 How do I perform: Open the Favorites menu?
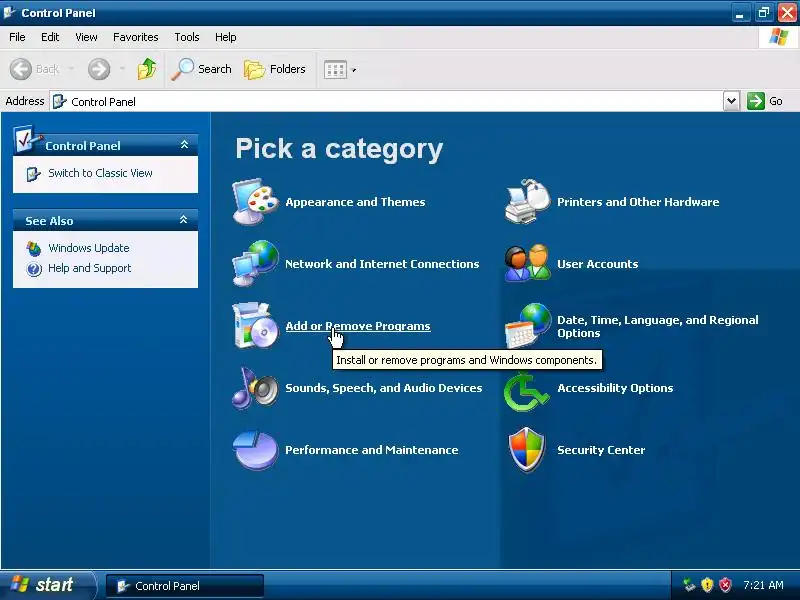click(136, 37)
